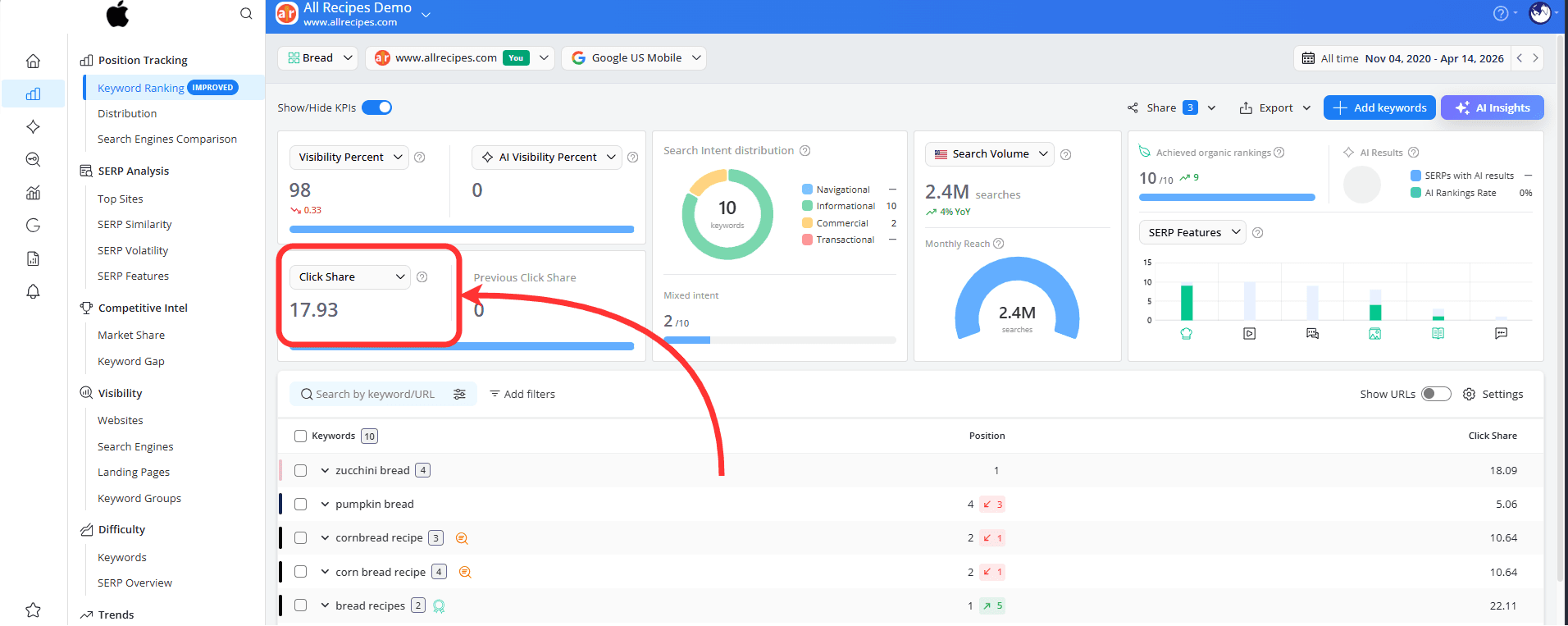Click the Monthly Reach gauge chart
This screenshot has width=1568, height=626.
[x=1017, y=298]
